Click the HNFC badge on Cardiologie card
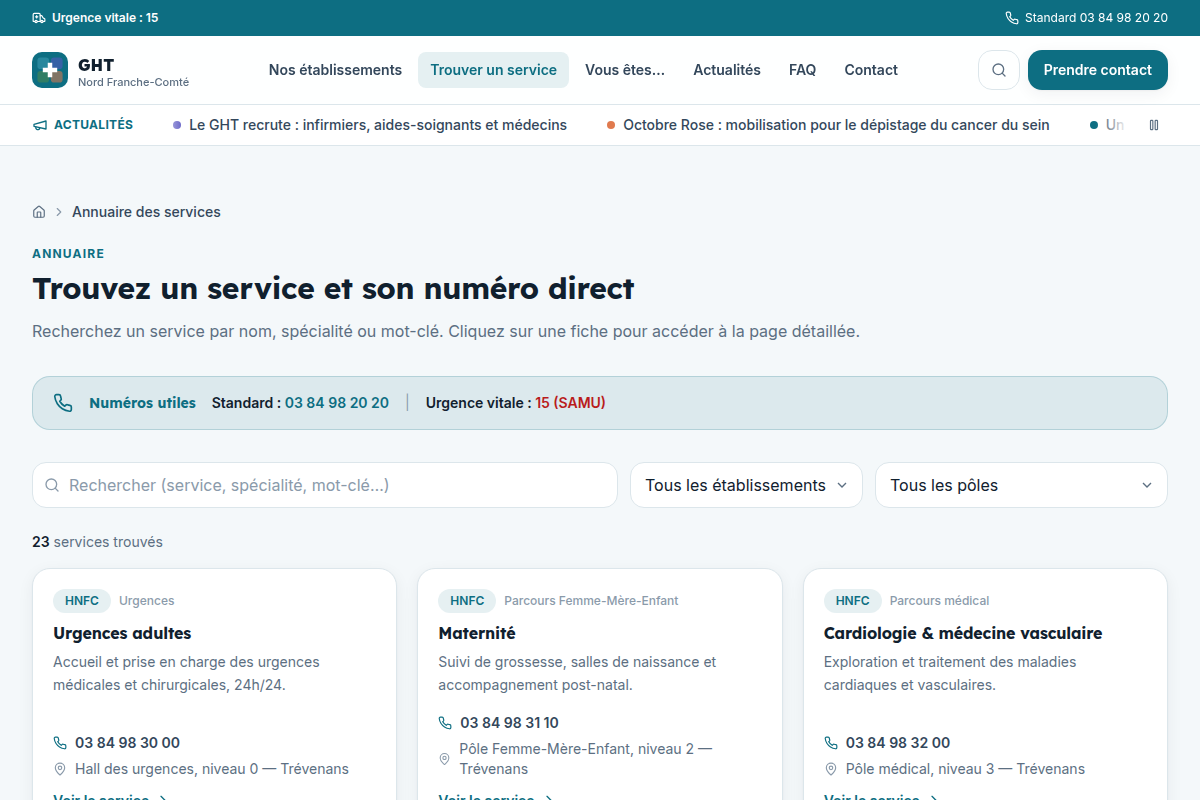The height and width of the screenshot is (800, 1200). (853, 601)
